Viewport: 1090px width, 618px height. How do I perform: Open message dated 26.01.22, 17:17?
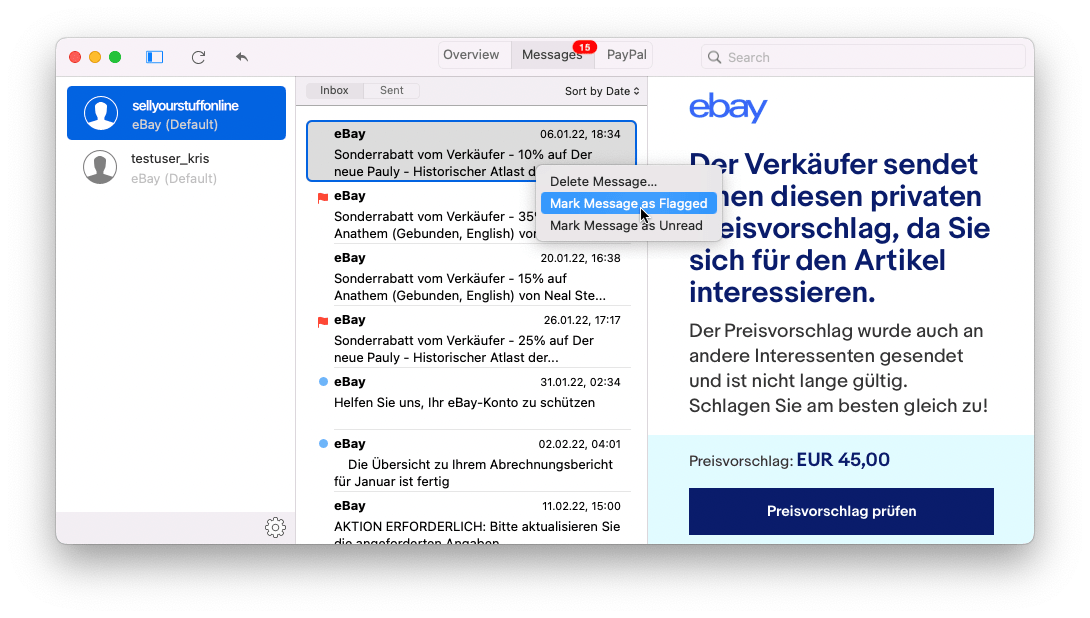pyautogui.click(x=471, y=338)
